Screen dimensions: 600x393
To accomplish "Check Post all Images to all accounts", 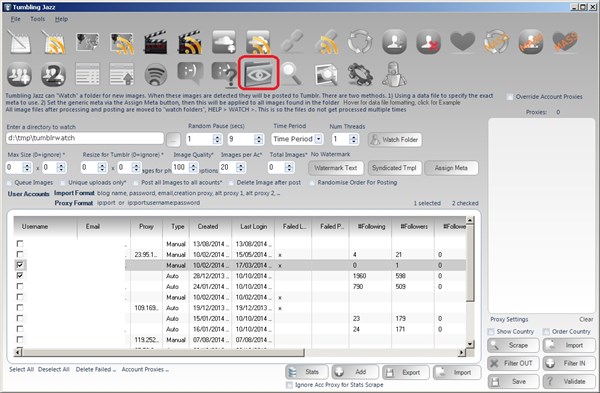I will [x=136, y=183].
